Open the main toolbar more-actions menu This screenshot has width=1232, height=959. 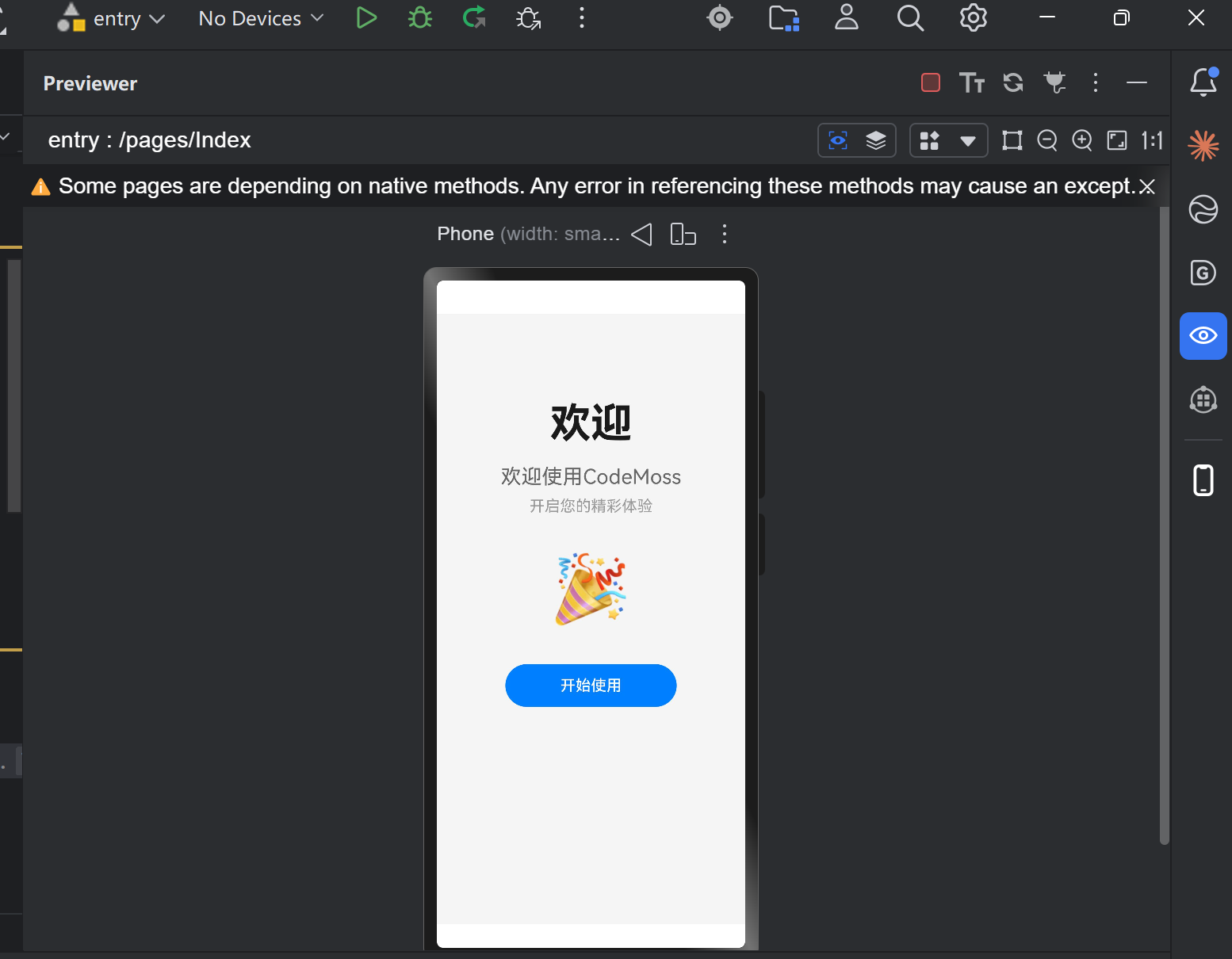(582, 18)
